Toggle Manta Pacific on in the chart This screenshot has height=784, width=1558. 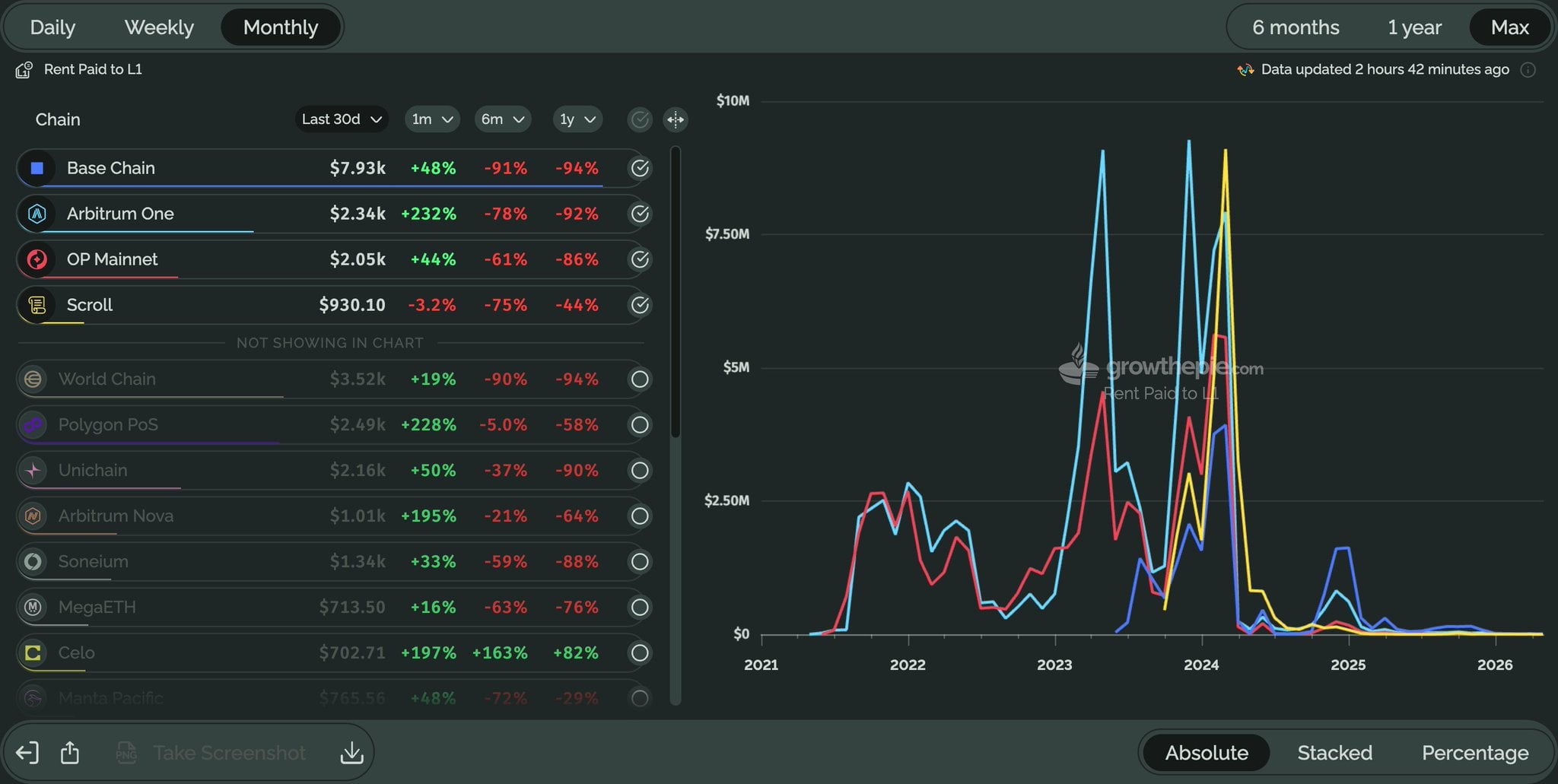tap(641, 698)
